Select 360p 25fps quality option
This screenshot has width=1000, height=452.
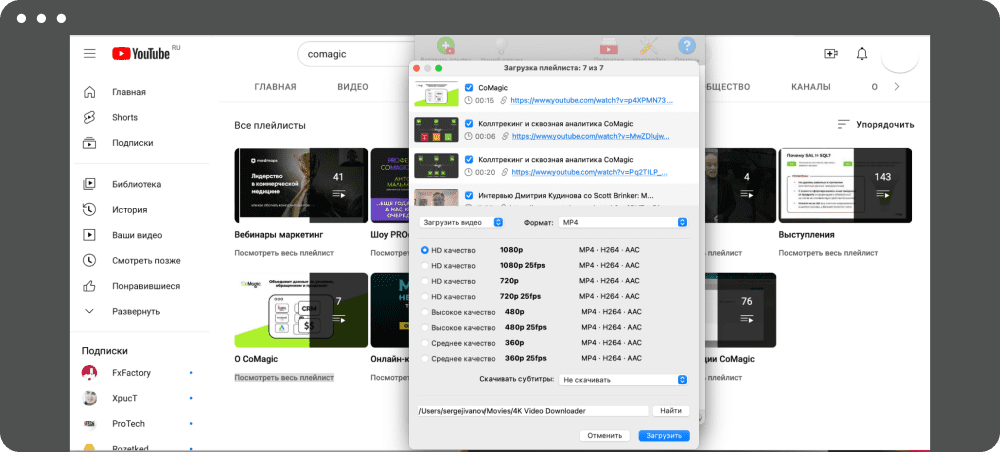pyautogui.click(x=425, y=359)
